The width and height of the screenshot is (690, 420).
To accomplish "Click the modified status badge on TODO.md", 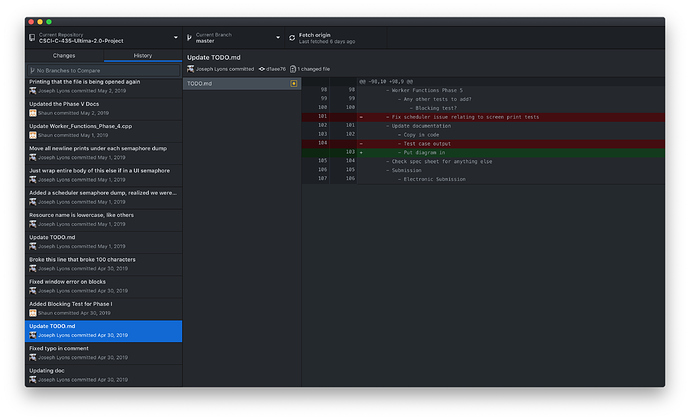I will pyautogui.click(x=294, y=84).
